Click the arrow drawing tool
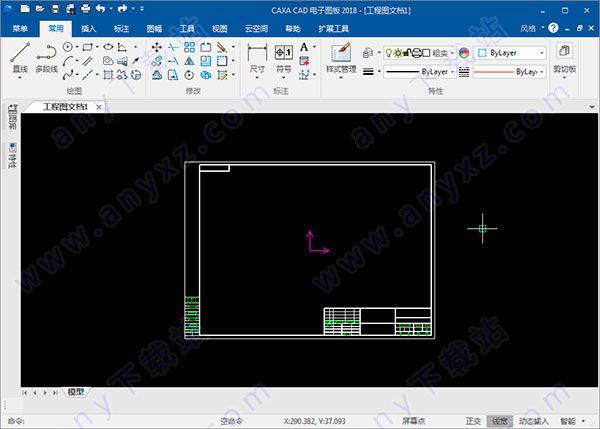600x429 pixels. click(x=136, y=61)
